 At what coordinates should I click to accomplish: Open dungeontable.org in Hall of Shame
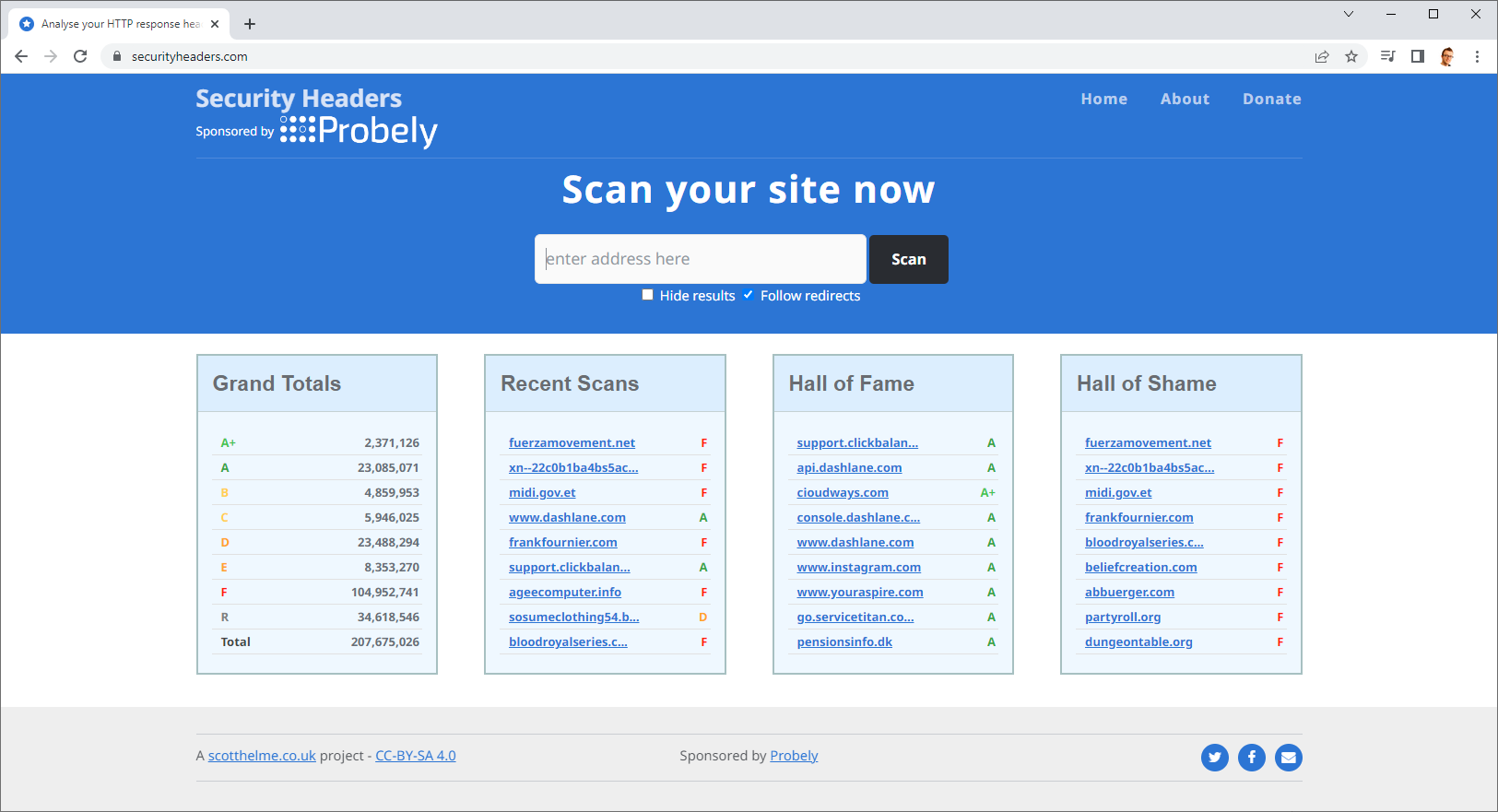click(1138, 642)
